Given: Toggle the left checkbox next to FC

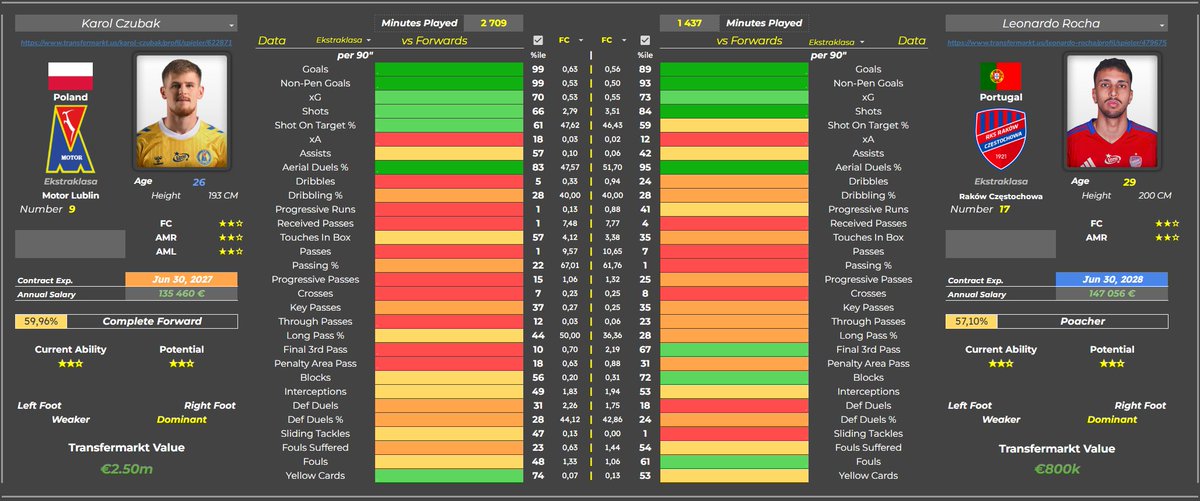Looking at the screenshot, I should [538, 41].
